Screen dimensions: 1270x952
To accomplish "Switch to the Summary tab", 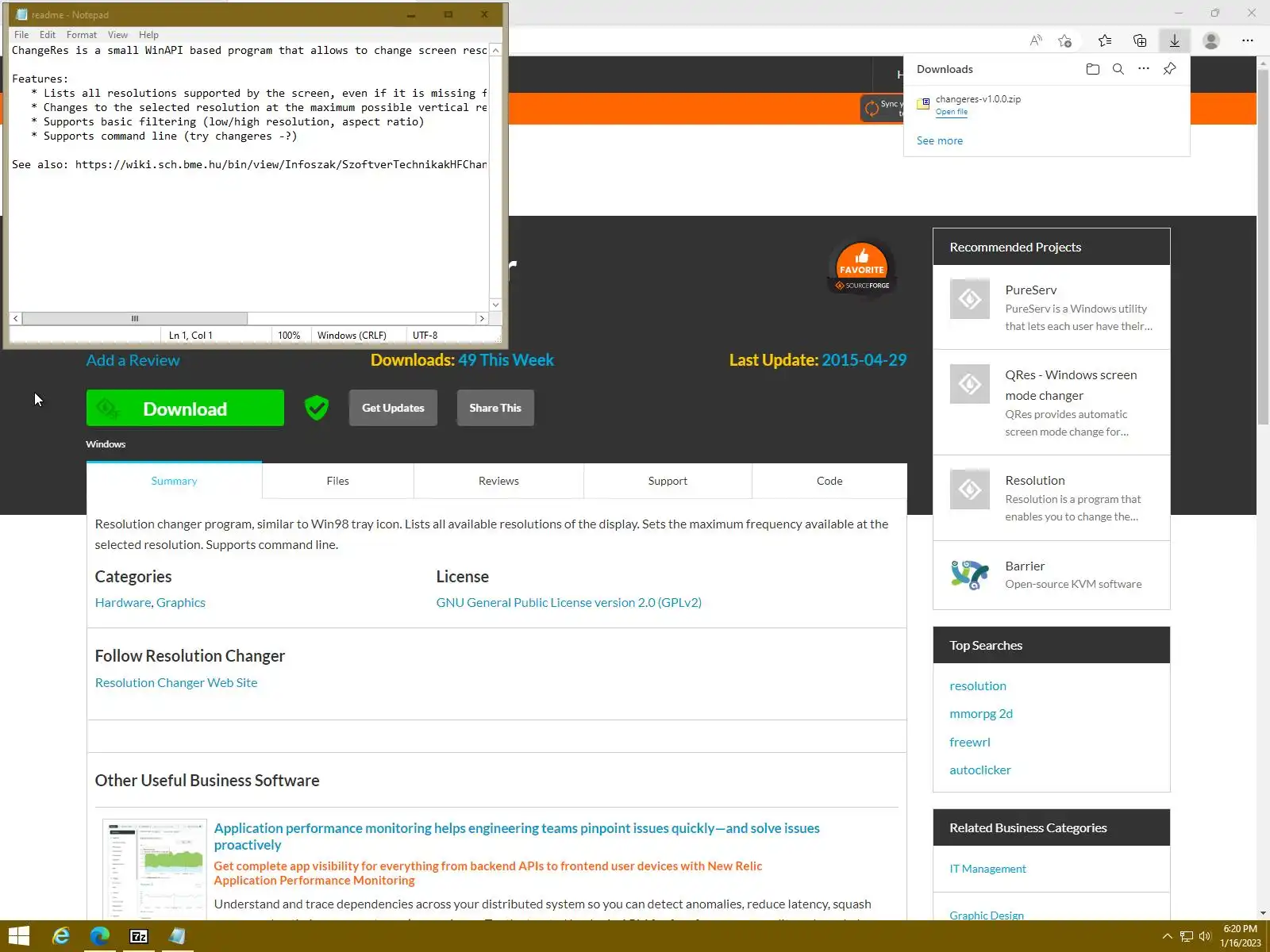I will tap(174, 481).
